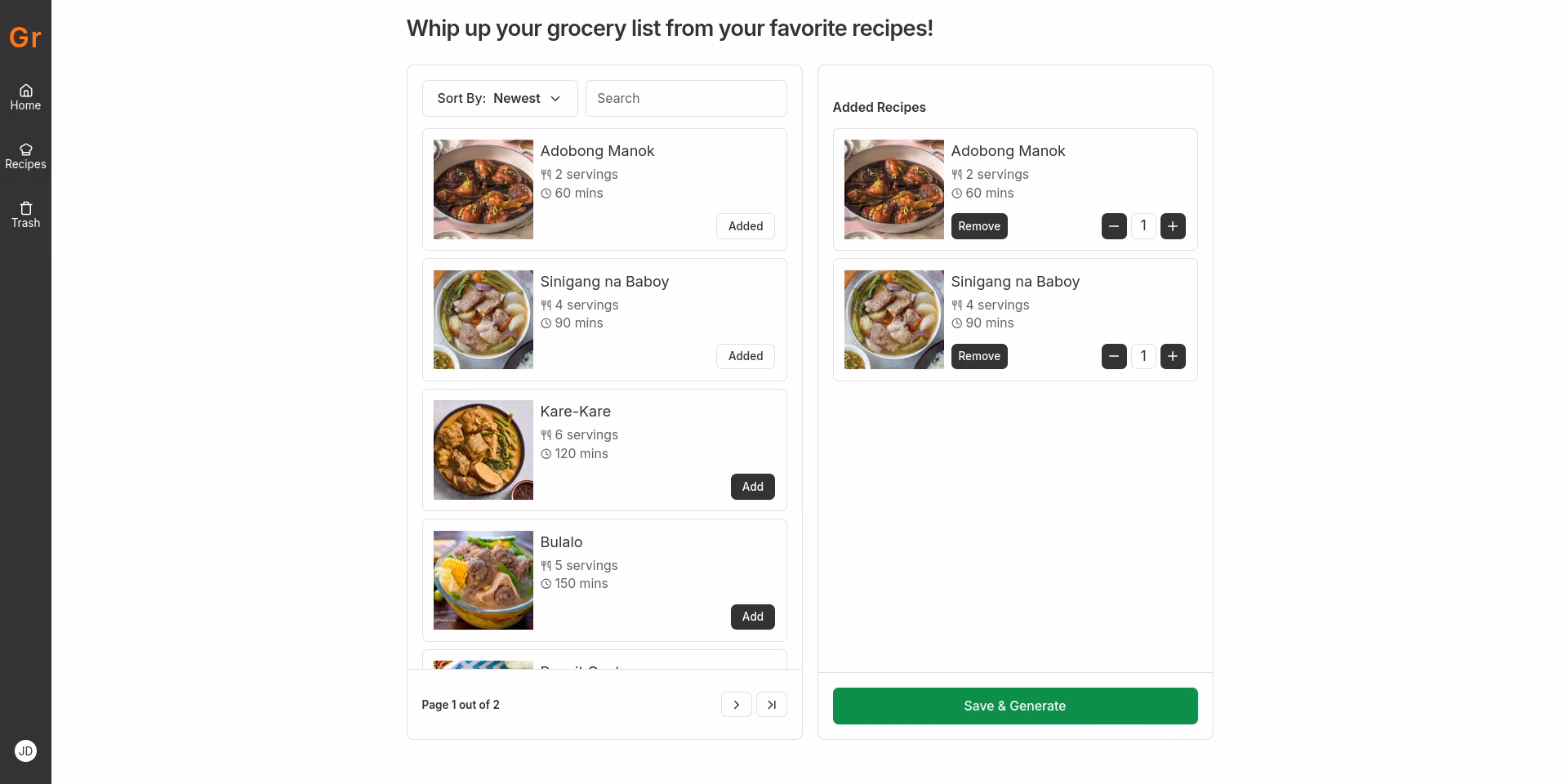Increase Sinigang na Baboy quantity
This screenshot has width=1568, height=784.
[x=1173, y=356]
